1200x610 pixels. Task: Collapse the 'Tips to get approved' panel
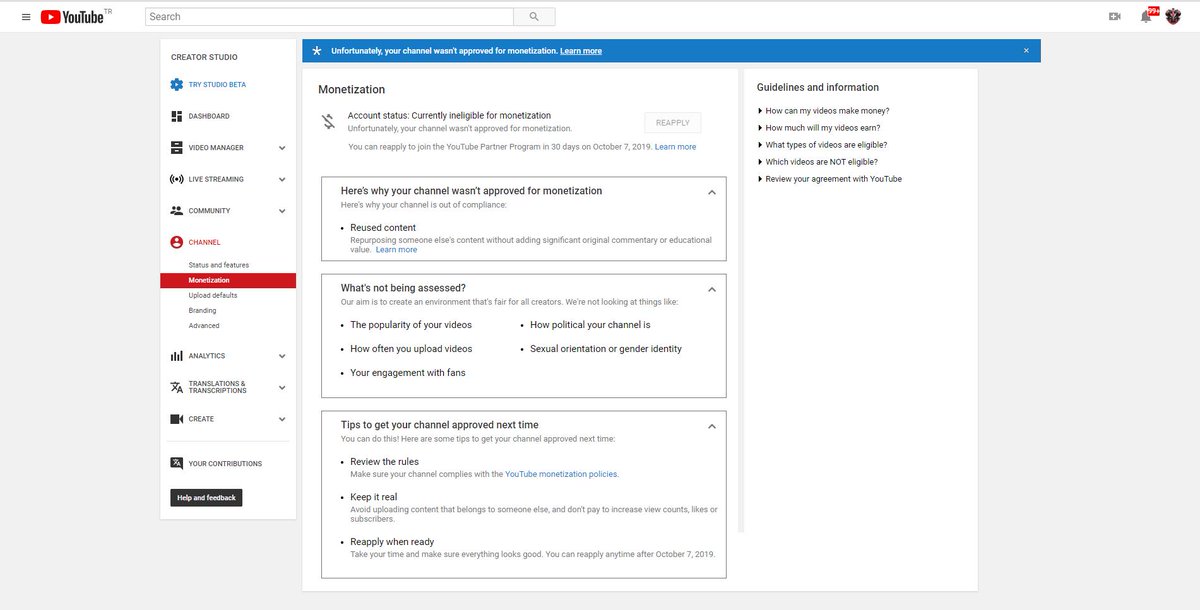coord(712,426)
